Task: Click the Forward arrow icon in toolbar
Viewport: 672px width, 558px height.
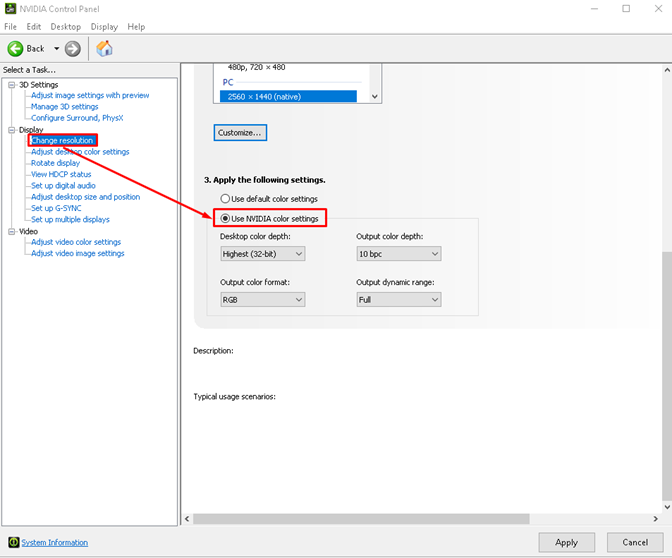Action: (73, 48)
